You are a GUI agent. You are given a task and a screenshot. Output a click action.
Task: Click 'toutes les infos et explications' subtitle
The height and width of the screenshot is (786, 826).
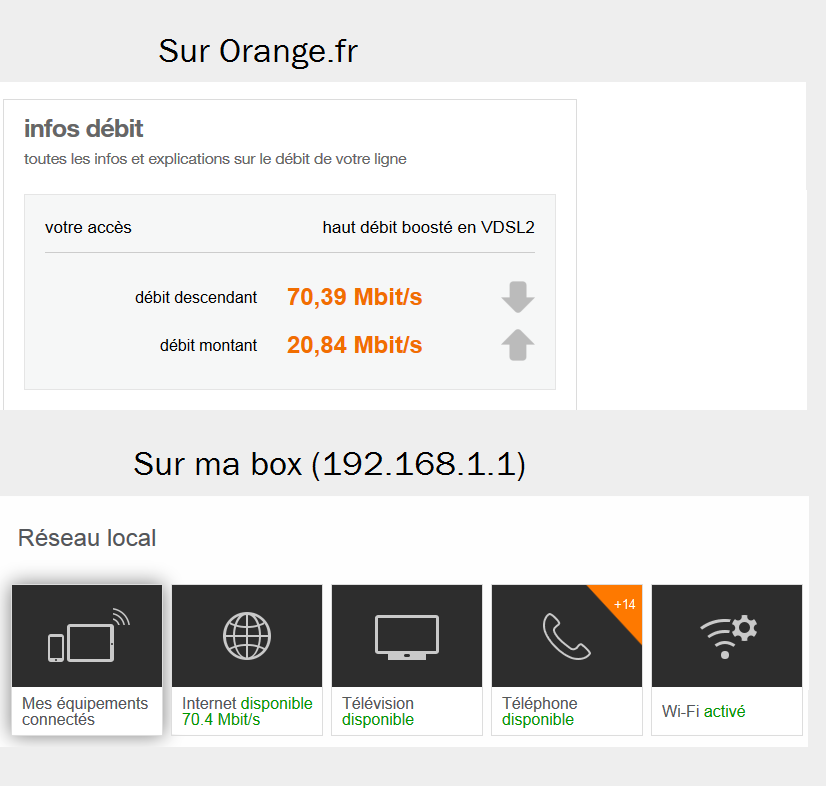215,159
